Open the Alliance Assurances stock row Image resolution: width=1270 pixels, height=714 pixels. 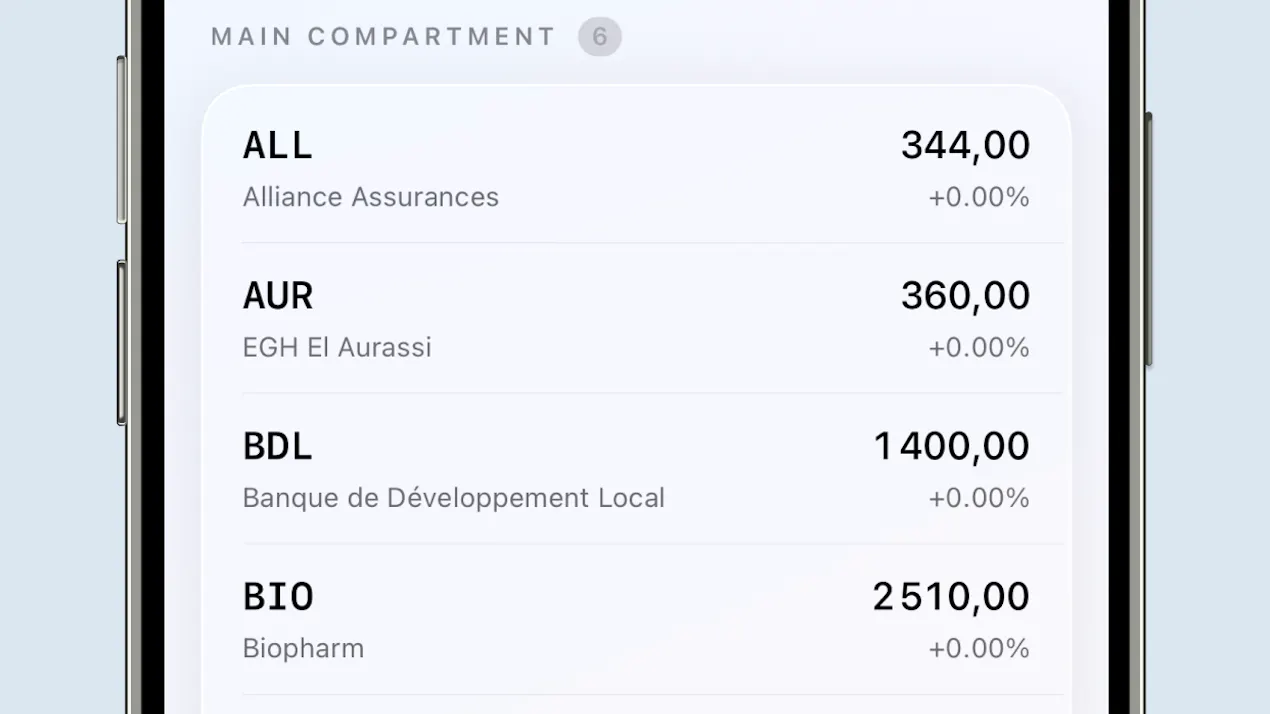point(636,167)
